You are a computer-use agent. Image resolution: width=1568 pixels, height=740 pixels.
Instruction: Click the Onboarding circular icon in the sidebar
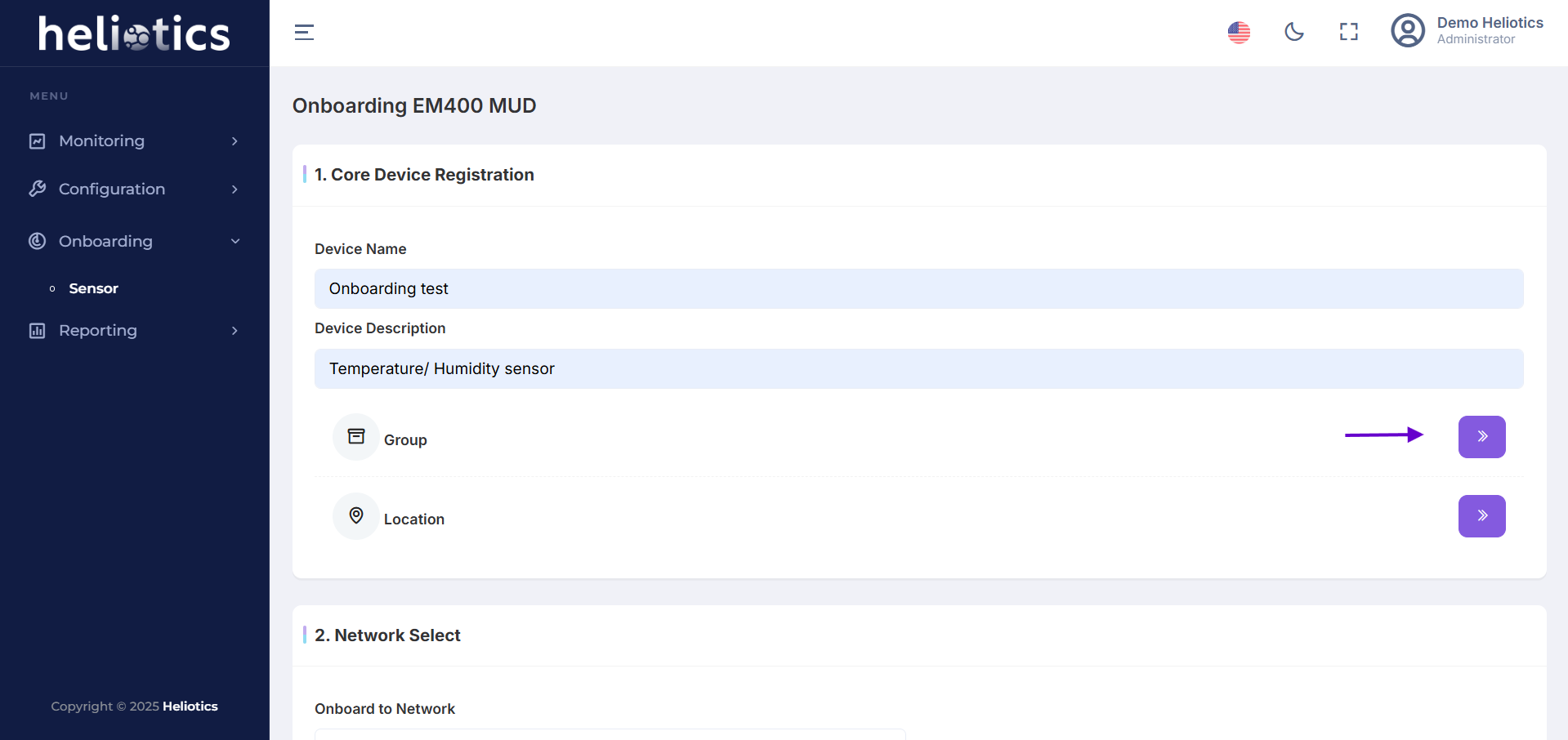click(x=38, y=241)
